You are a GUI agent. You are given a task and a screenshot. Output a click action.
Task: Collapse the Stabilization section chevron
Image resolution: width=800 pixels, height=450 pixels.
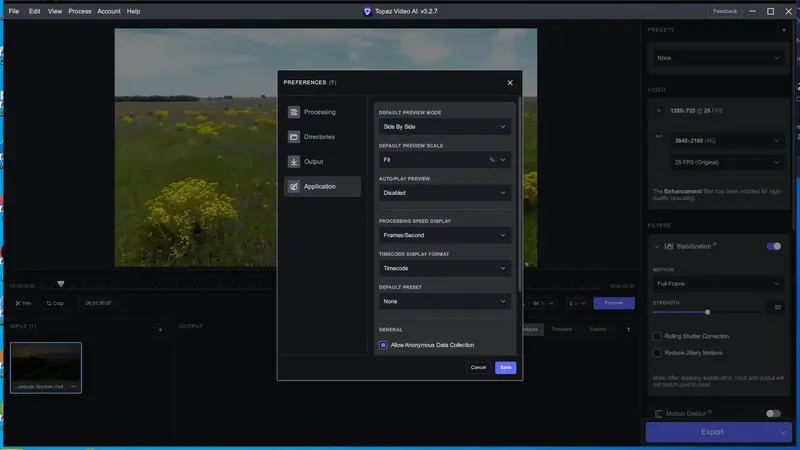(657, 246)
